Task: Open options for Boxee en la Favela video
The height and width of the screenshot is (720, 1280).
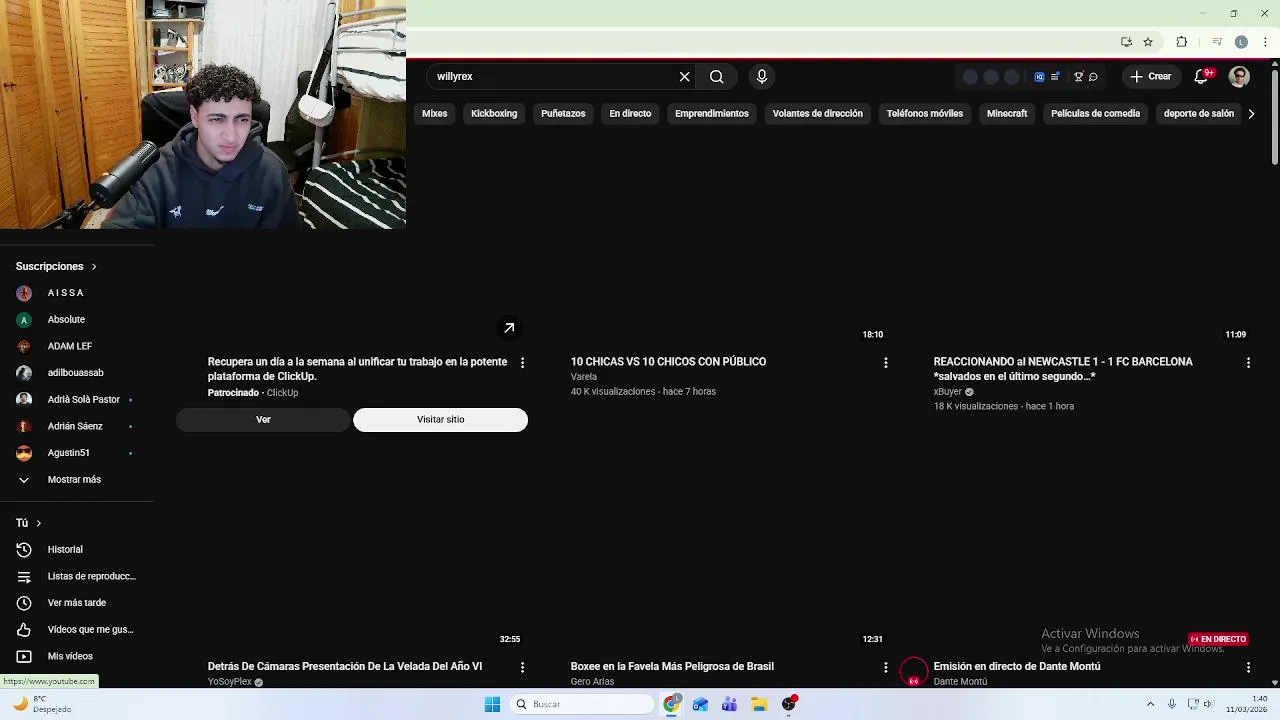Action: [885, 667]
